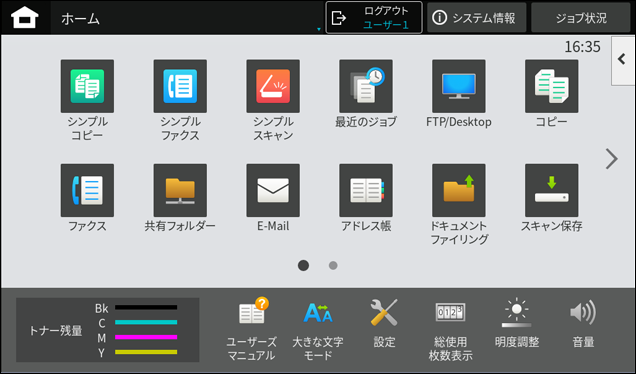
Task: Click the M magenta toner bar
Action: point(146,337)
